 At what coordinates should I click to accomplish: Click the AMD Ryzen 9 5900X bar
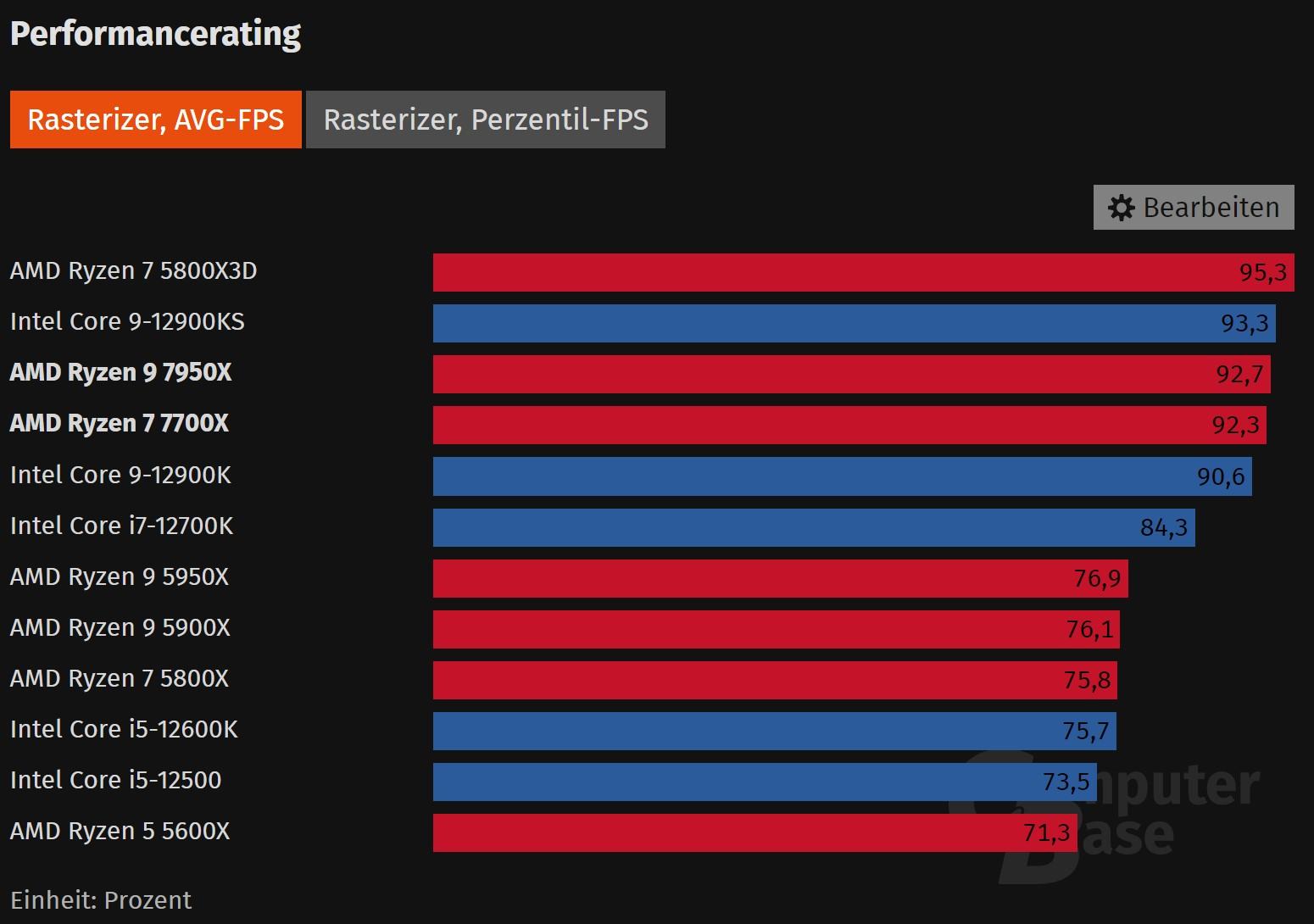point(777,629)
